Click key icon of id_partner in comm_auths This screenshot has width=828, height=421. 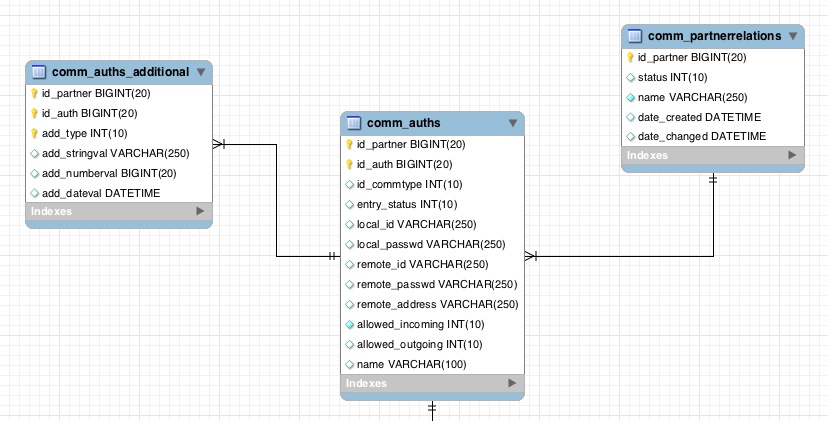pos(349,145)
